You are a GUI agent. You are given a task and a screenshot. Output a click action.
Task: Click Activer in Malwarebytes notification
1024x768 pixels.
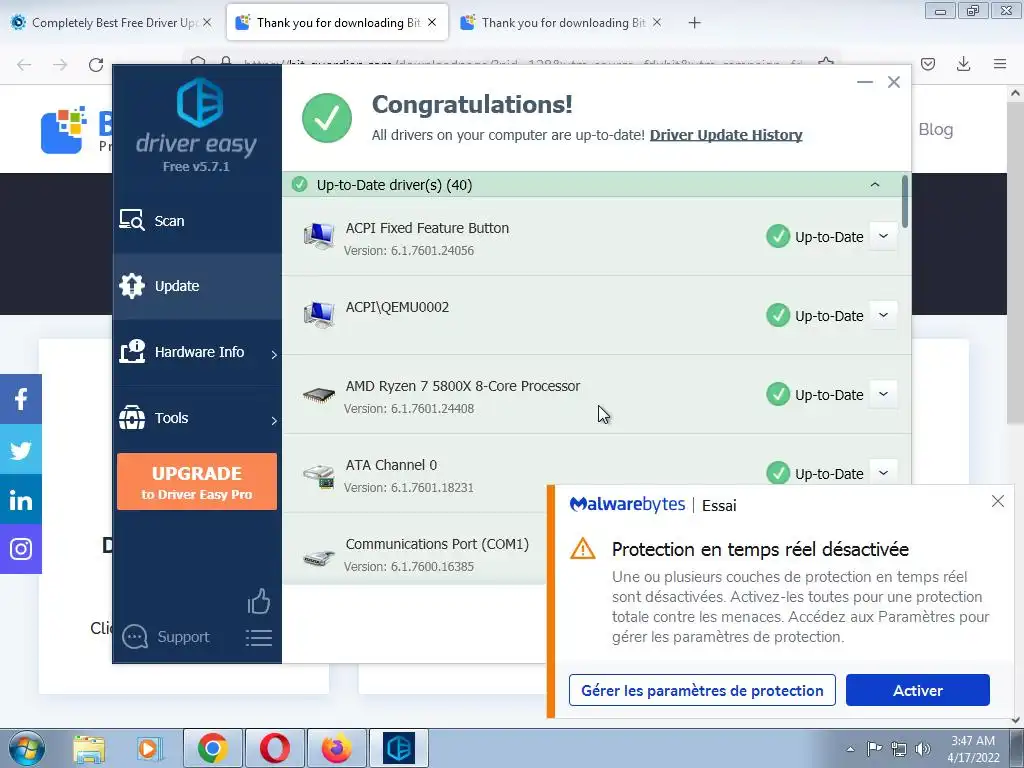pyautogui.click(x=918, y=690)
